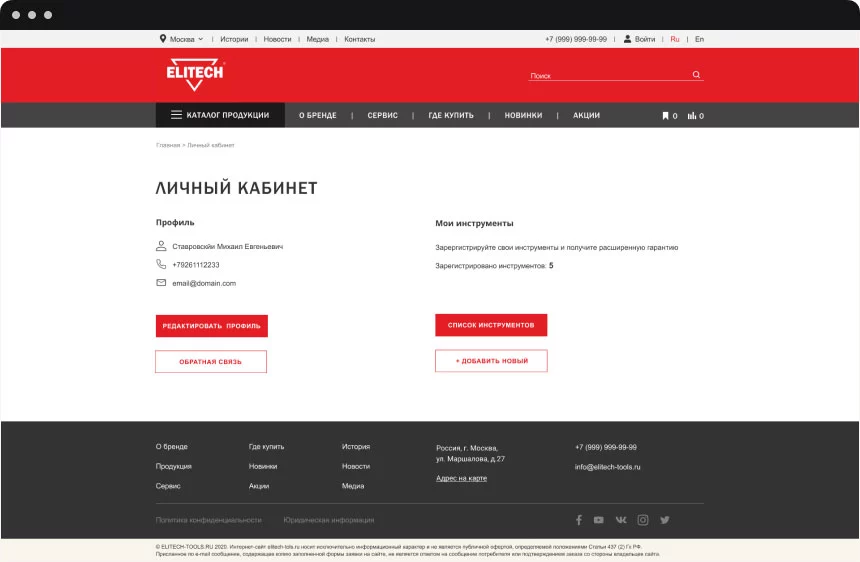
Task: Click the search magnifier icon
Action: [x=697, y=75]
